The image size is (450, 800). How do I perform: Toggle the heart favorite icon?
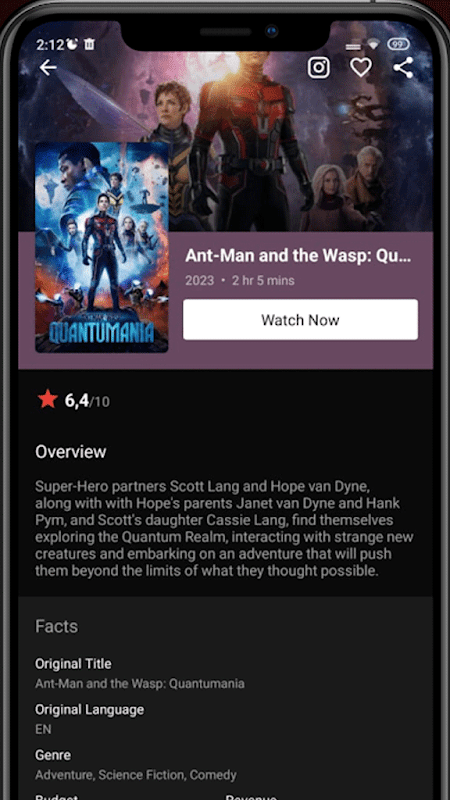[361, 67]
